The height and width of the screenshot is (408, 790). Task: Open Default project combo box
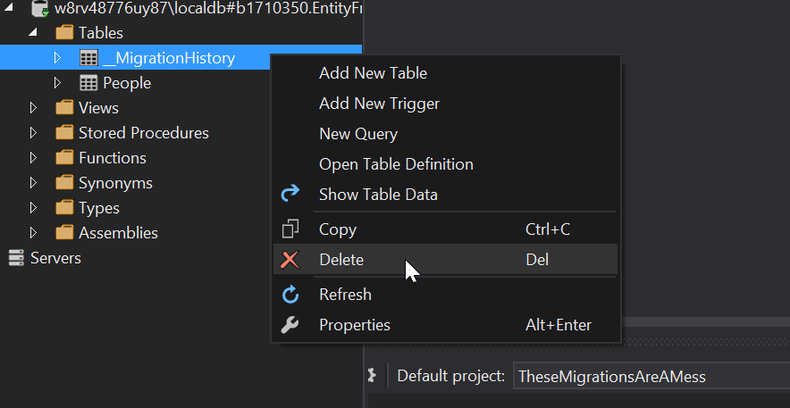pos(651,376)
